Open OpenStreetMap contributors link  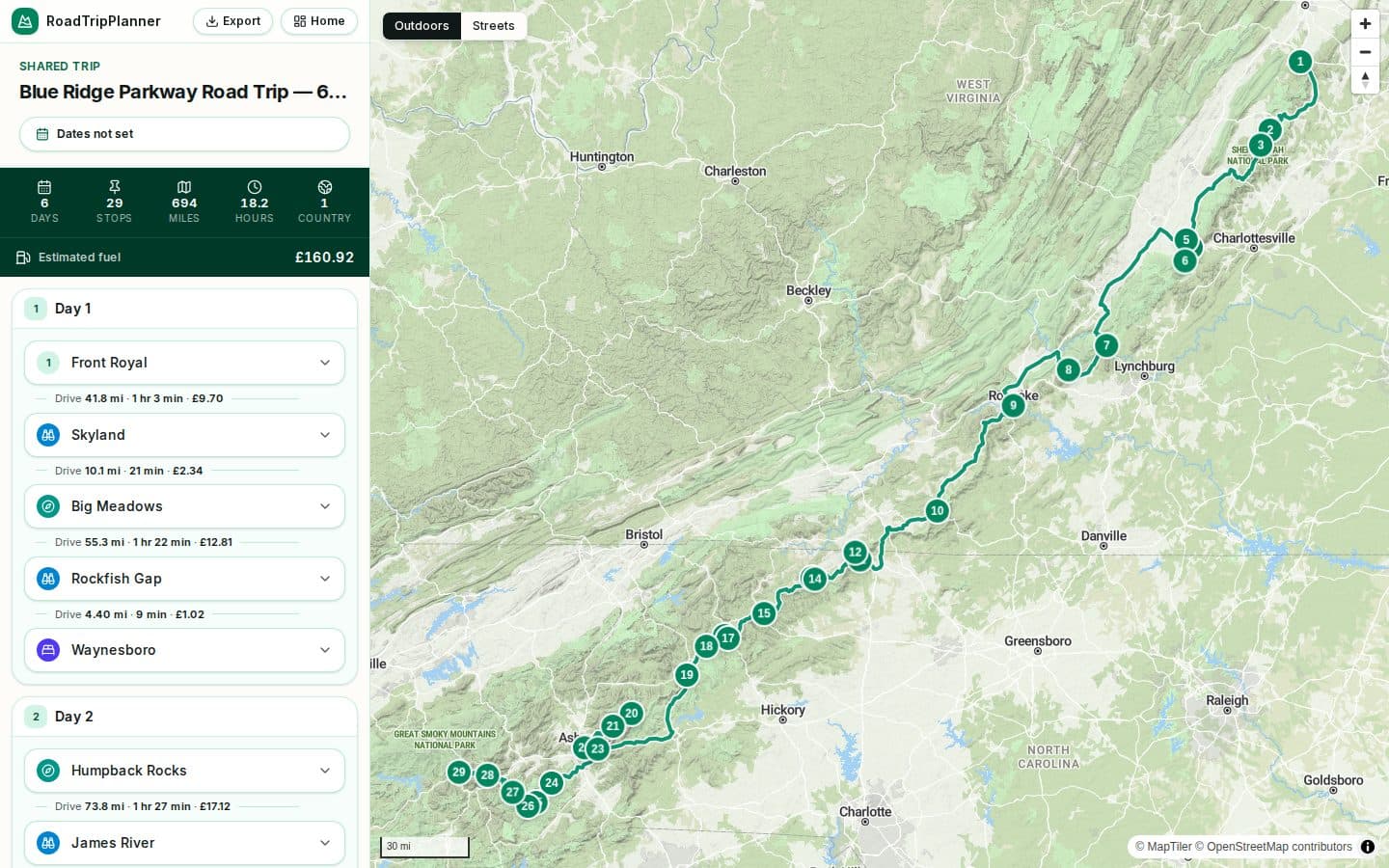pyautogui.click(x=1274, y=847)
